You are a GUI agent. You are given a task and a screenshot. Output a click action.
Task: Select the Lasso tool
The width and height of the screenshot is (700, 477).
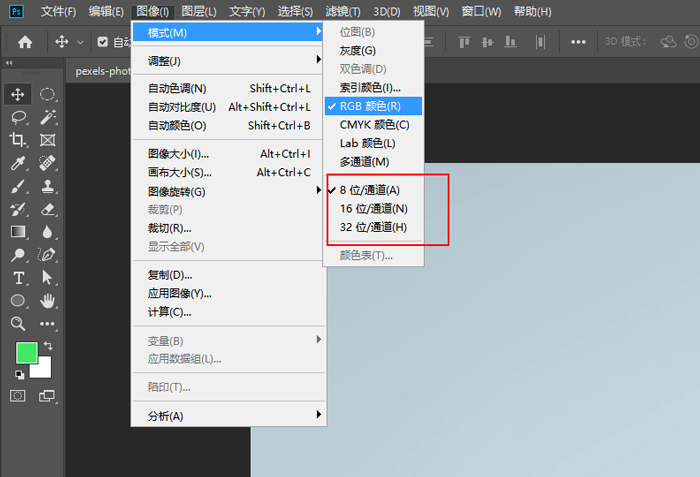pyautogui.click(x=18, y=117)
